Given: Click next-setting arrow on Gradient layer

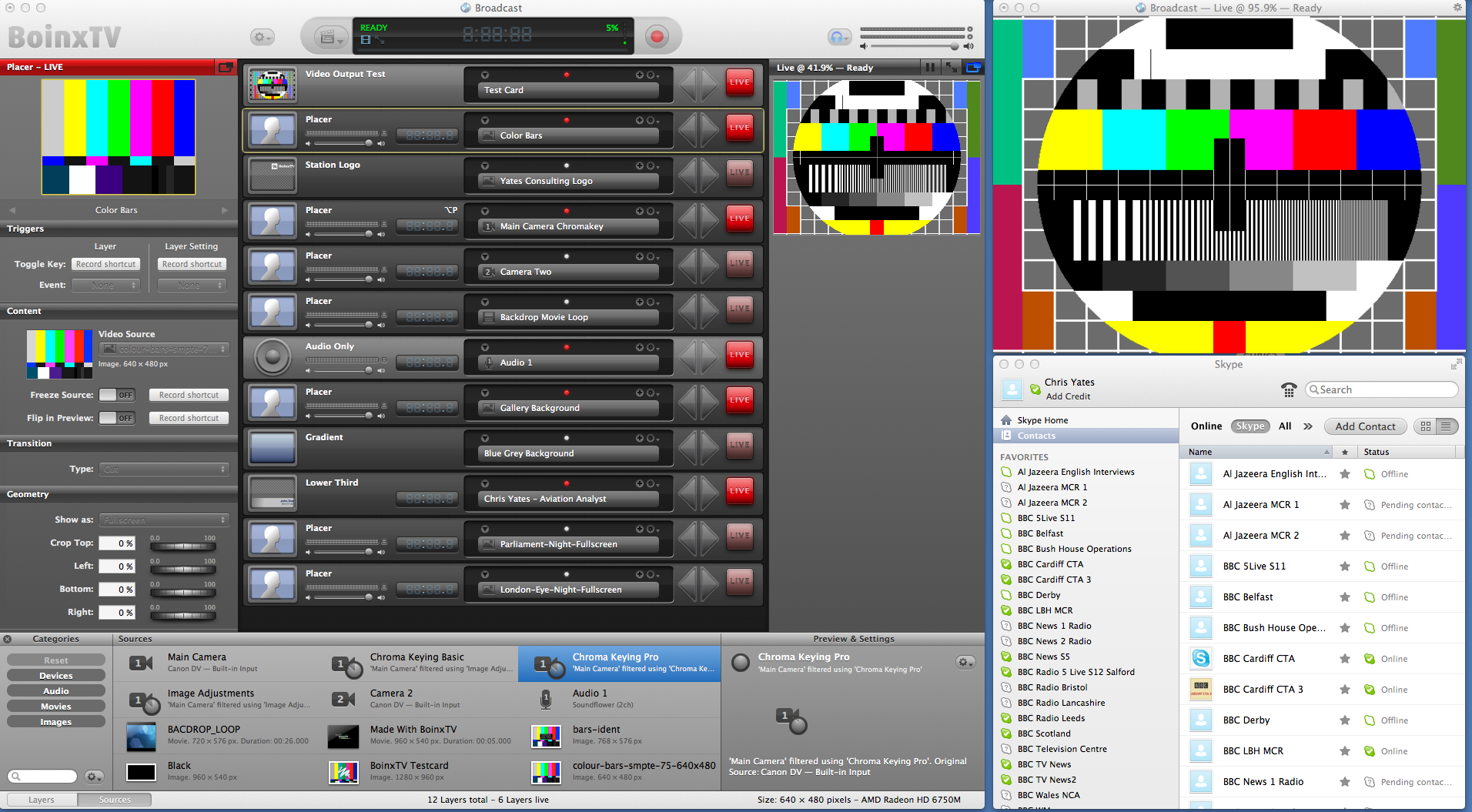Looking at the screenshot, I should [709, 448].
